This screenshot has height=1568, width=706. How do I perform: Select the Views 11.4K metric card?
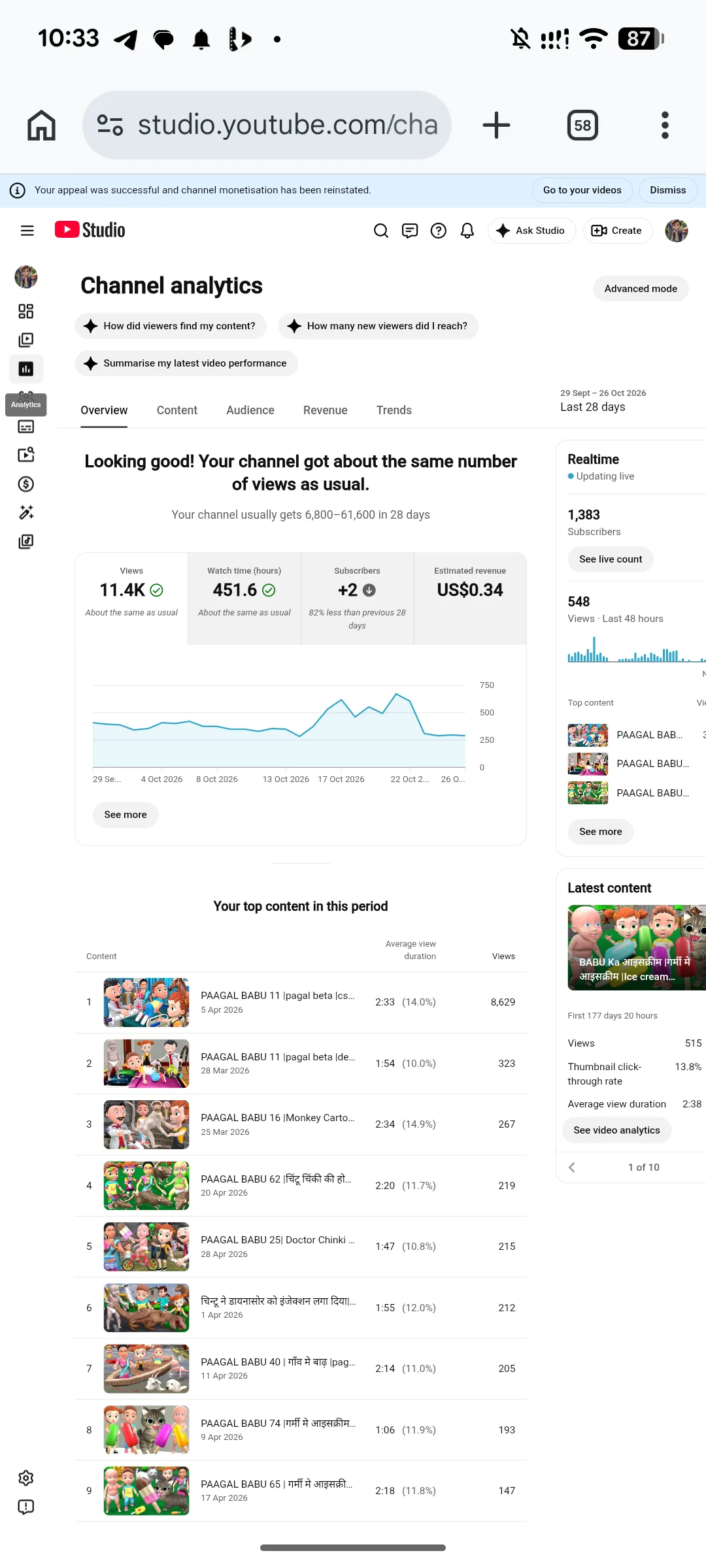[x=131, y=598]
